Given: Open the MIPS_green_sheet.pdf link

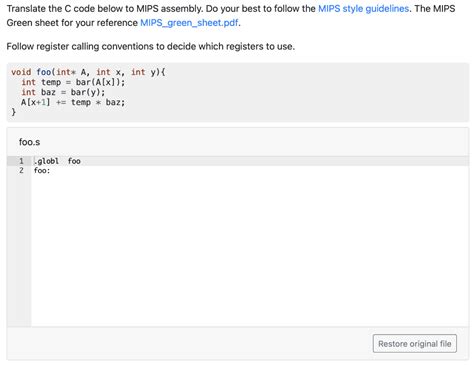Looking at the screenshot, I should click(x=189, y=23).
